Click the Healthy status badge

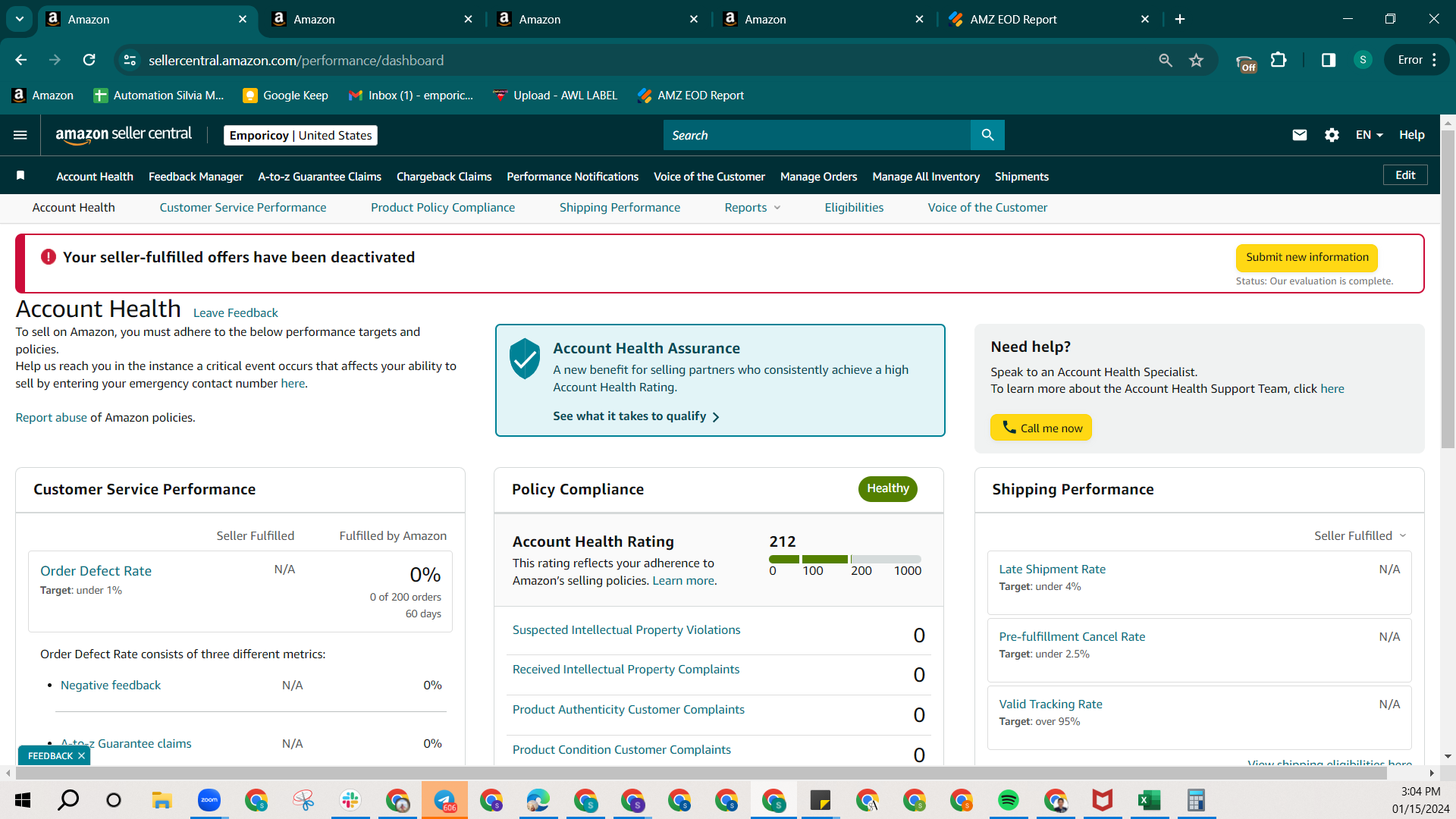[x=887, y=489]
